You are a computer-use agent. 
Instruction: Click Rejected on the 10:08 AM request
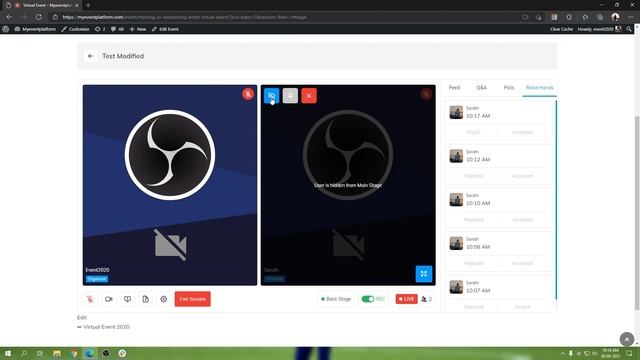tap(473, 263)
